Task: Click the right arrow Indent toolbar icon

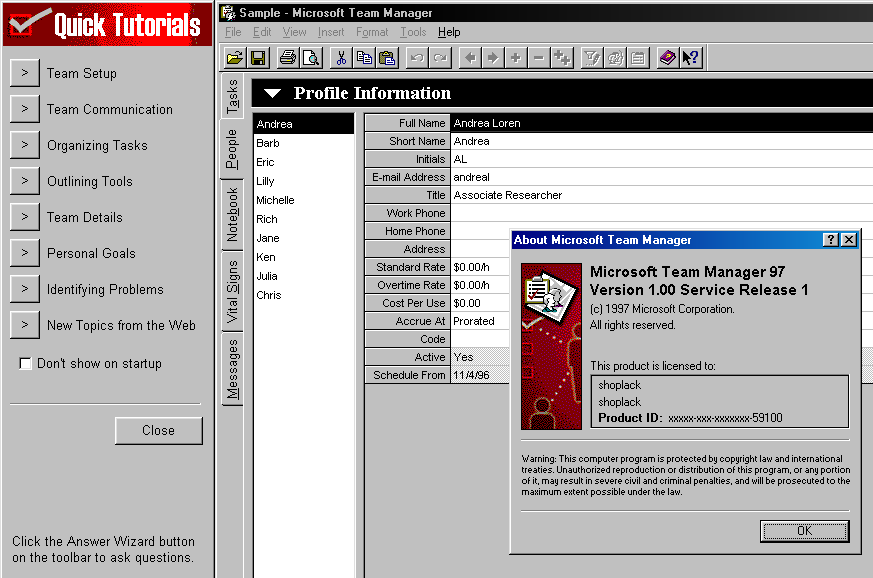Action: coord(493,58)
